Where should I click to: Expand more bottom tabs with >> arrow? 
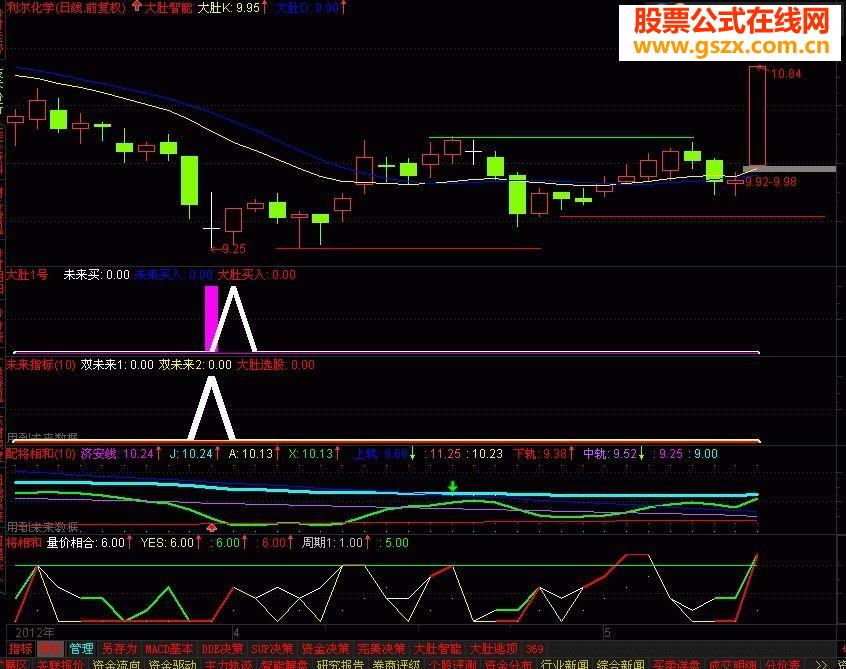click(821, 665)
